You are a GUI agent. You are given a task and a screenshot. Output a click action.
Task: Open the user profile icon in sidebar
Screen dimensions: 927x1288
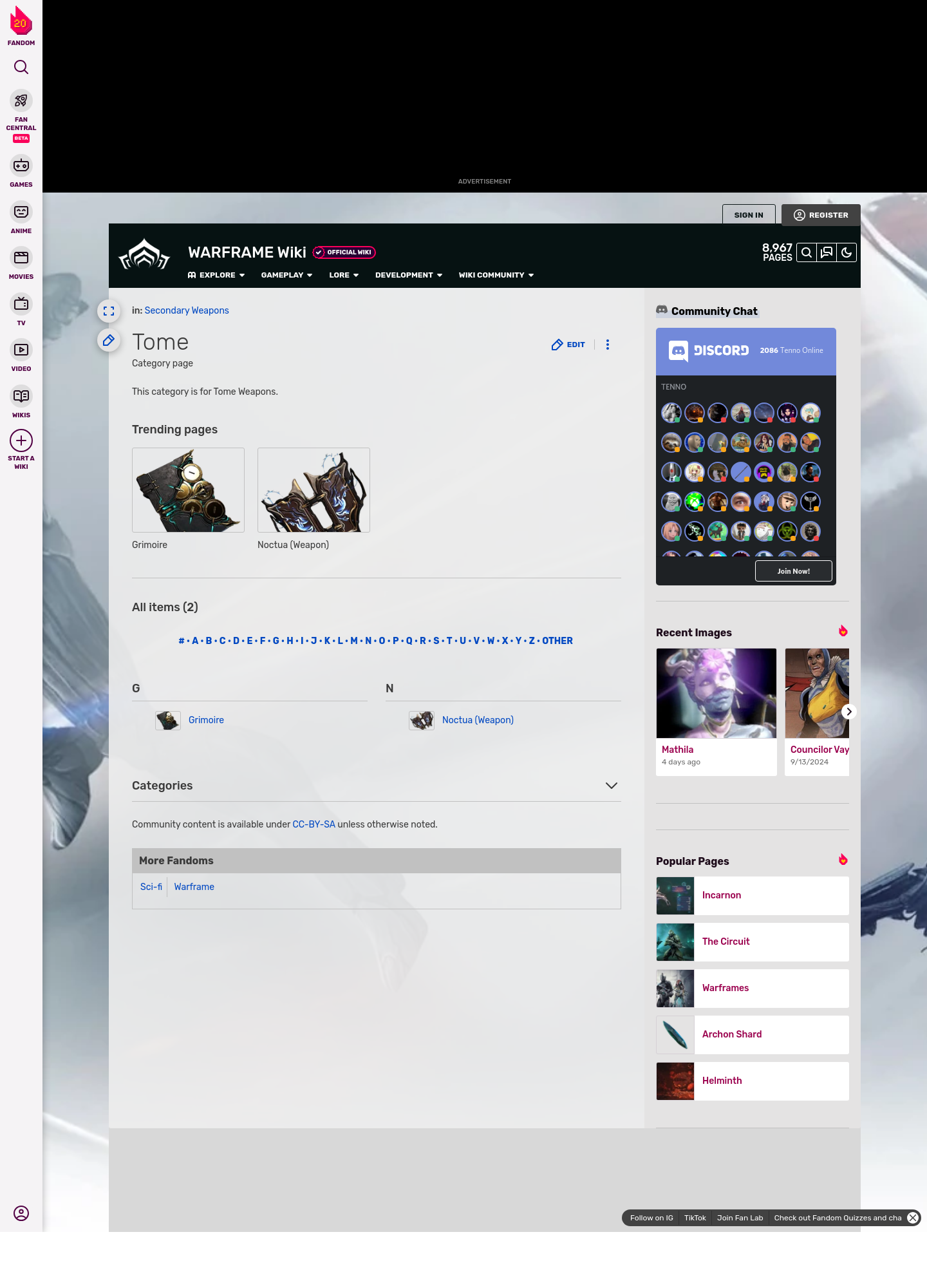pyautogui.click(x=21, y=1213)
